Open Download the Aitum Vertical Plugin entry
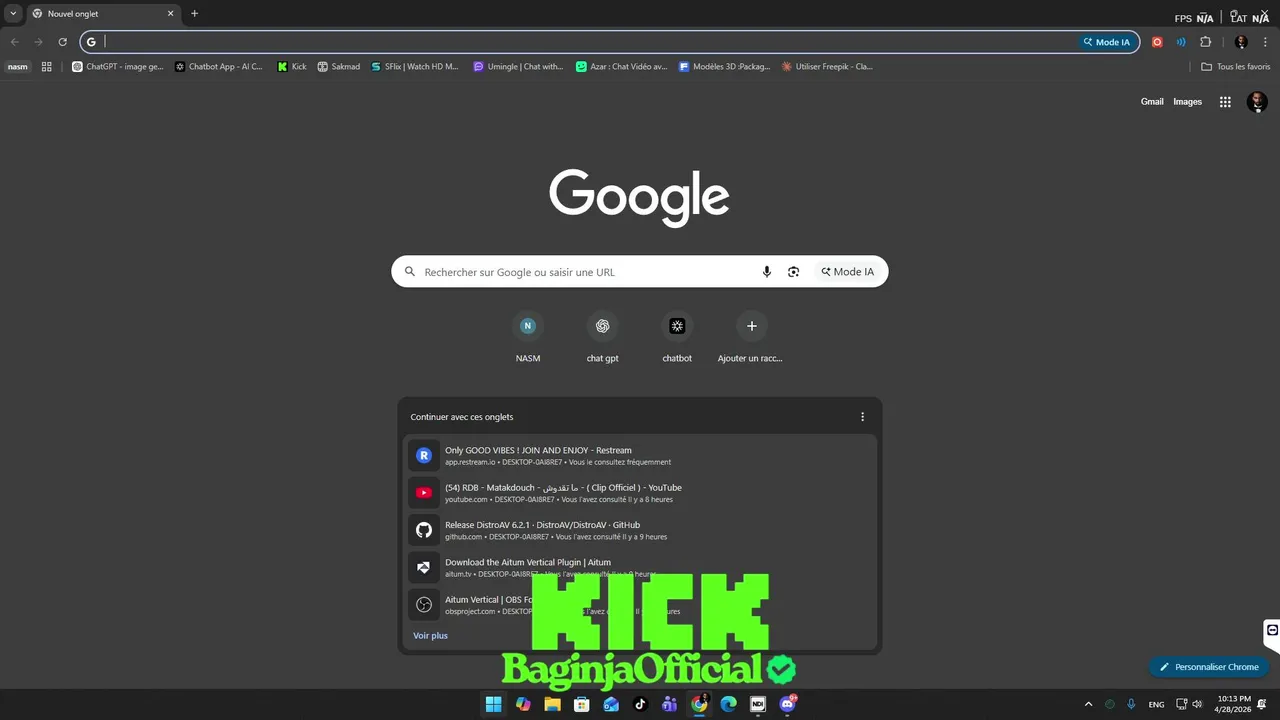Image resolution: width=1280 pixels, height=720 pixels. click(x=640, y=568)
